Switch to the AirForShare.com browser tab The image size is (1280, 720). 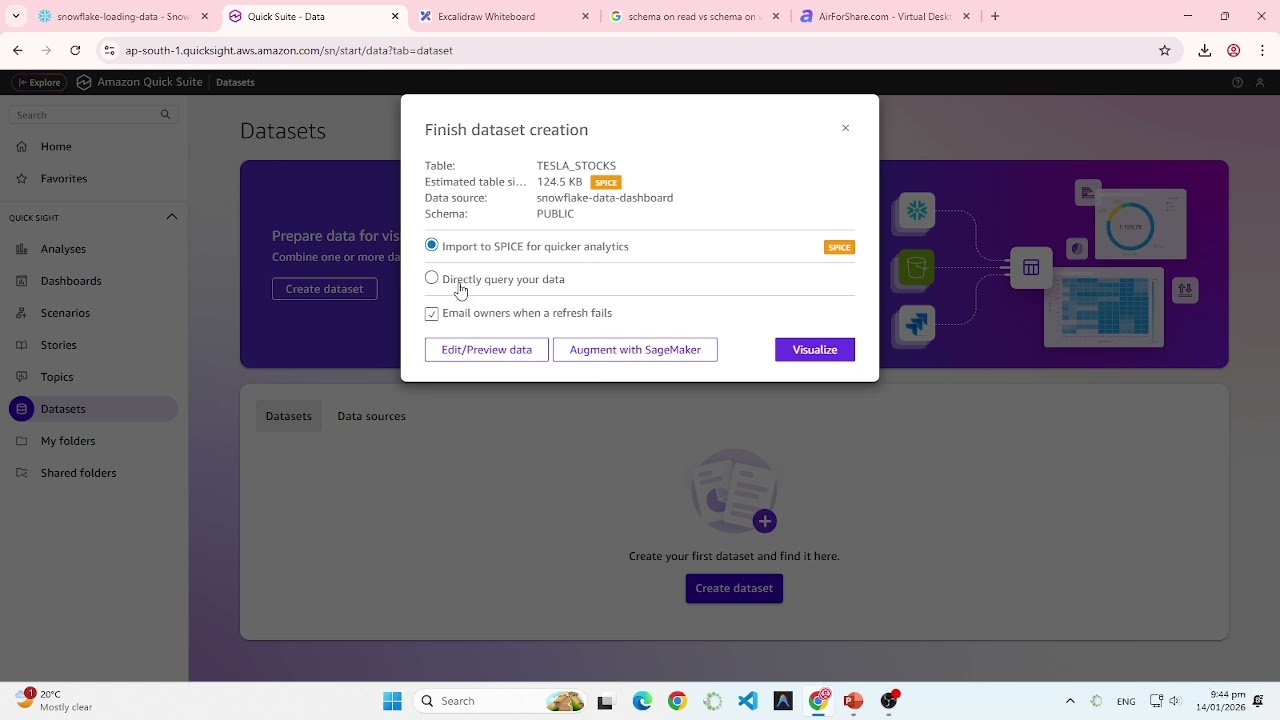pyautogui.click(x=885, y=17)
